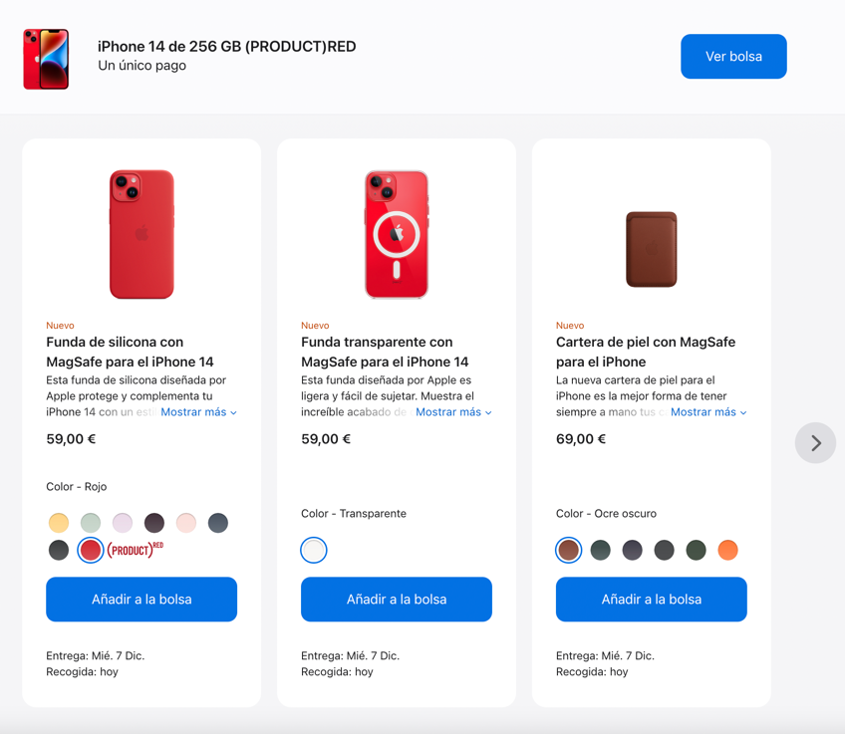The width and height of the screenshot is (846, 734).
Task: Show next accessories with right arrow
Action: pyautogui.click(x=815, y=443)
